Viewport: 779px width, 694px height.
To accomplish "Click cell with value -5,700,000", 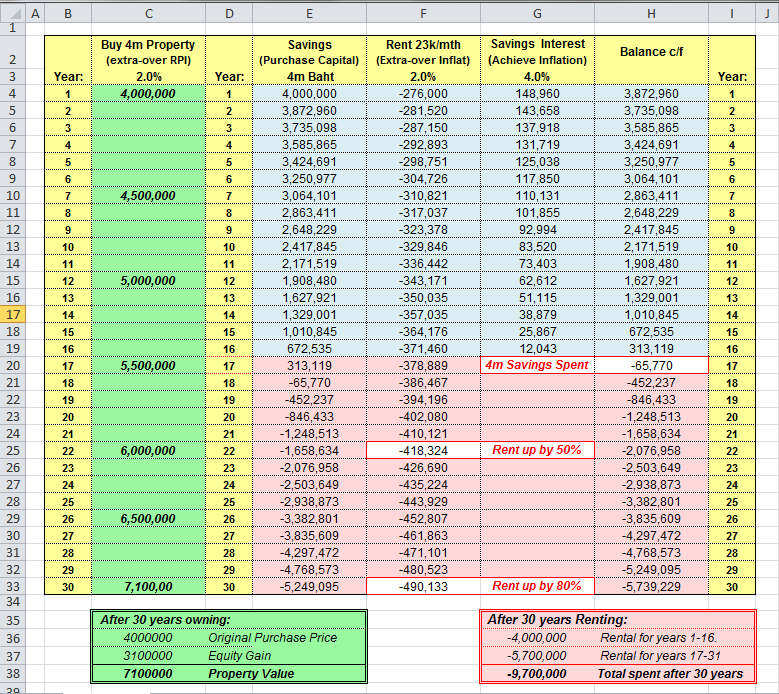I will [537, 656].
